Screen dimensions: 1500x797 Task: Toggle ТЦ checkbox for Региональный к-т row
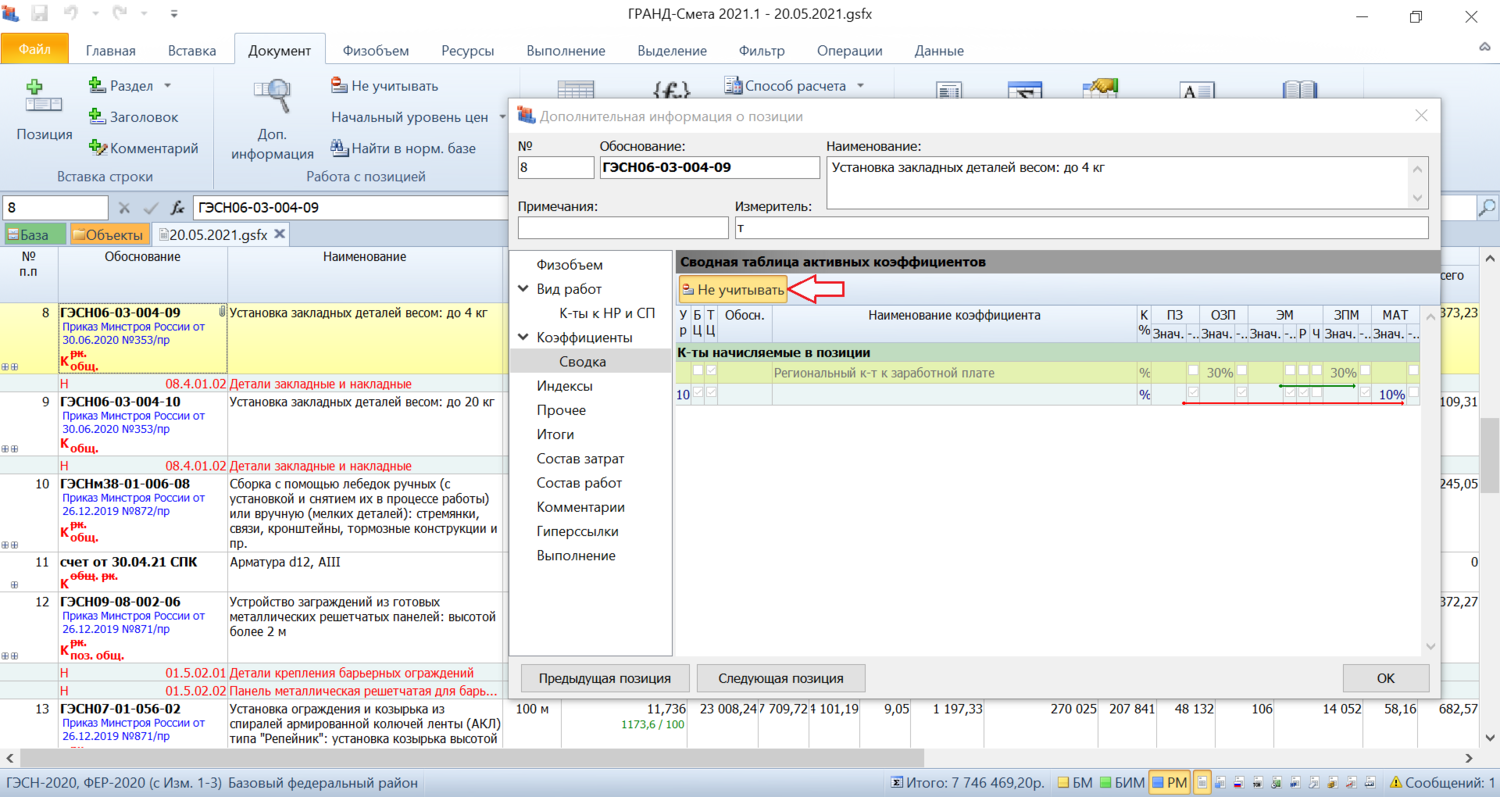711,372
